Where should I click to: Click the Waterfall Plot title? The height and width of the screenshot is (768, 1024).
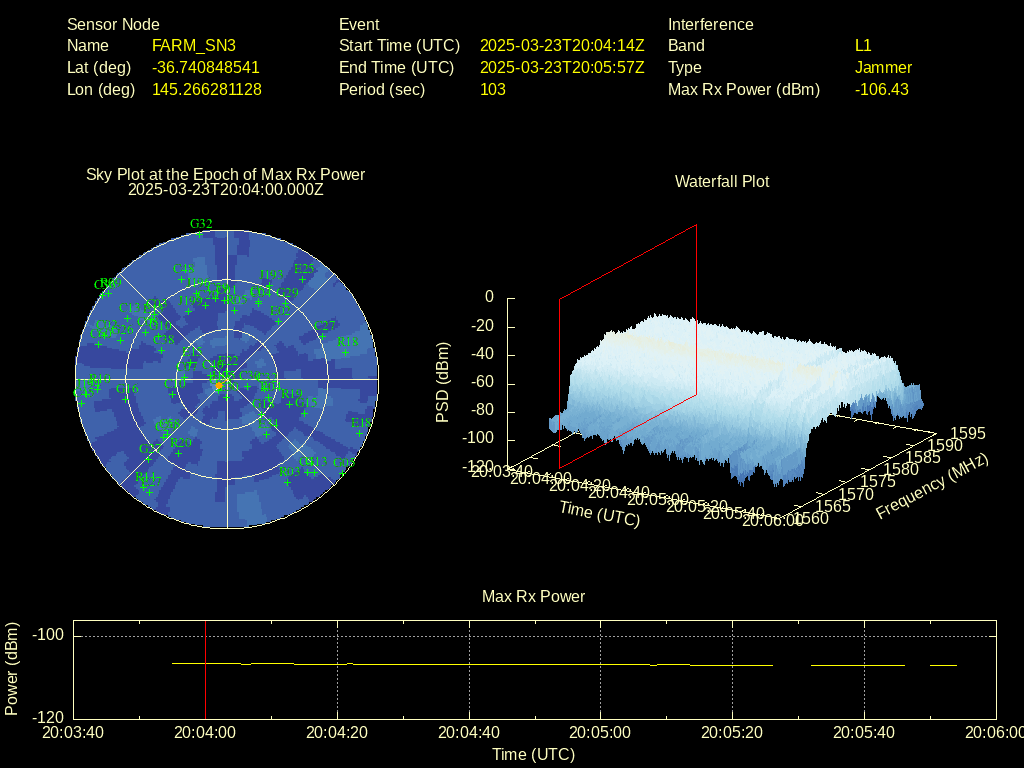point(722,181)
